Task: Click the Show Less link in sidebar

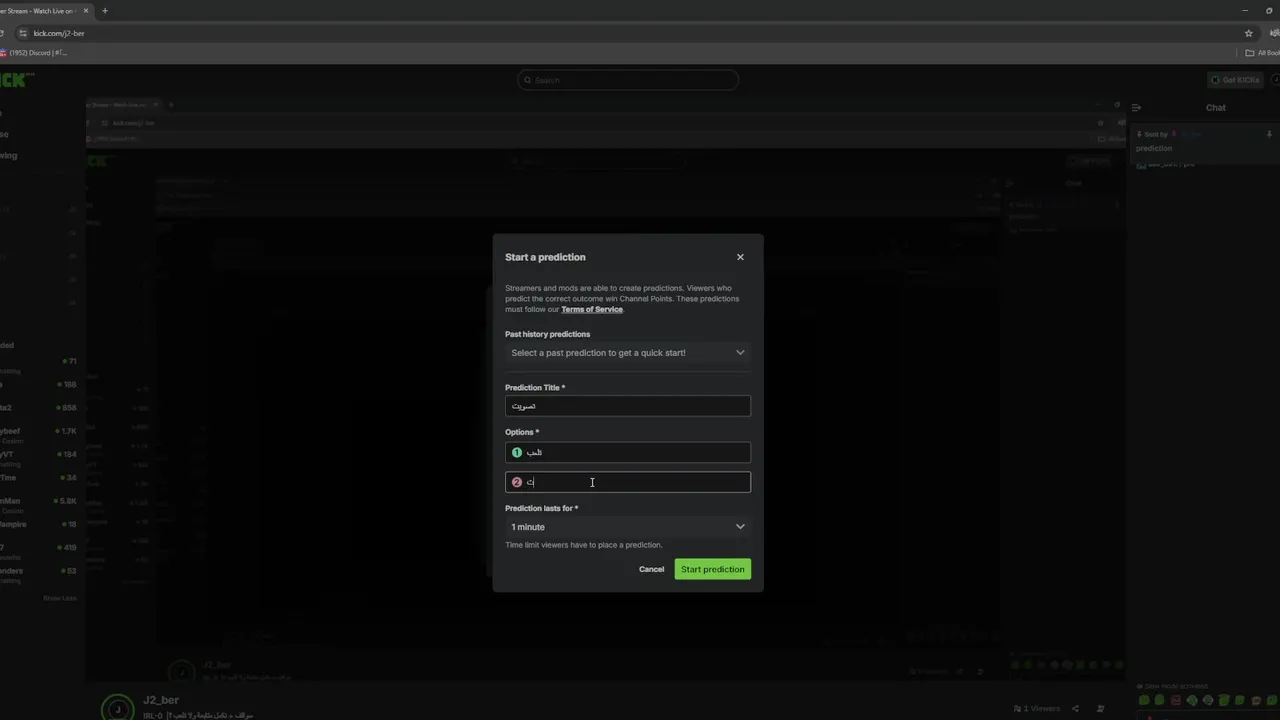Action: 60,598
